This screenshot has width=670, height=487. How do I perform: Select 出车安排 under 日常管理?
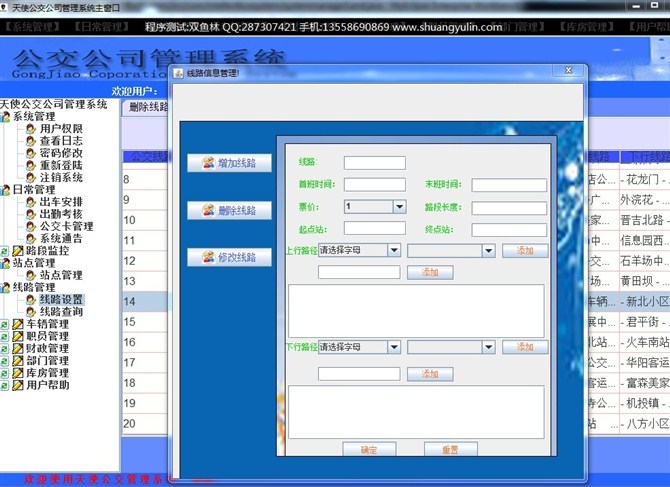tap(61, 202)
